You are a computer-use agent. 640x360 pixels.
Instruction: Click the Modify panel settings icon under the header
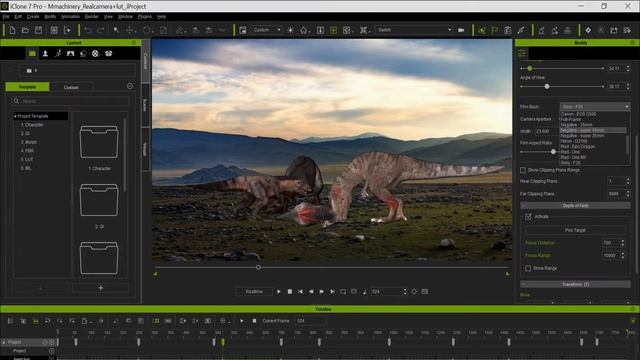[522, 53]
